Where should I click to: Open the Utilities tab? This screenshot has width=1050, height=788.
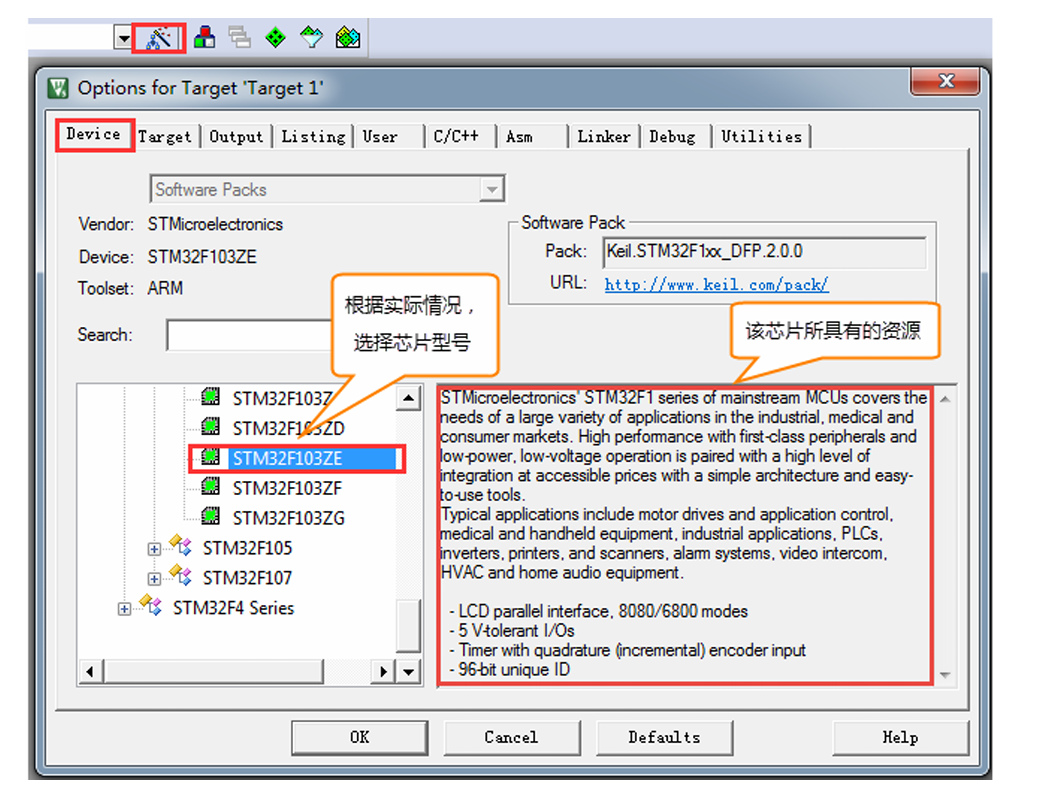pos(762,137)
